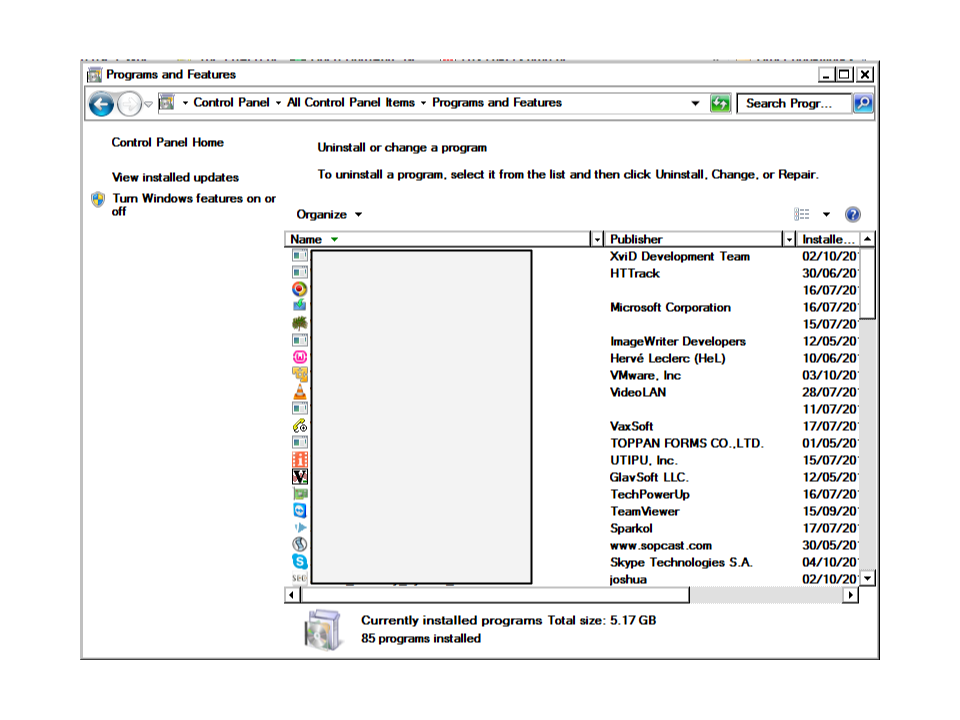Select the TOPPAN FORMS CO.,LTD. cell
The height and width of the screenshot is (720, 960).
[x=686, y=443]
